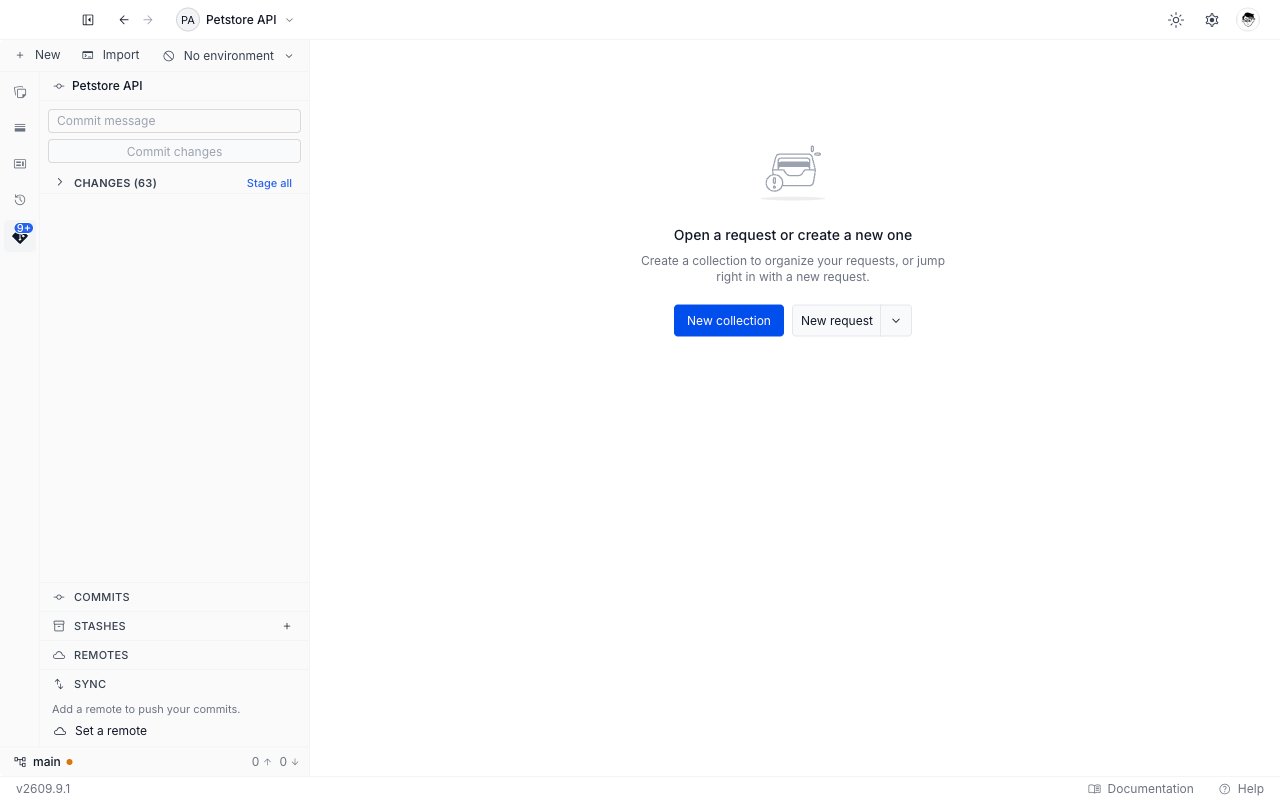The height and width of the screenshot is (800, 1280).
Task: Click the New request button
Action: click(x=836, y=321)
